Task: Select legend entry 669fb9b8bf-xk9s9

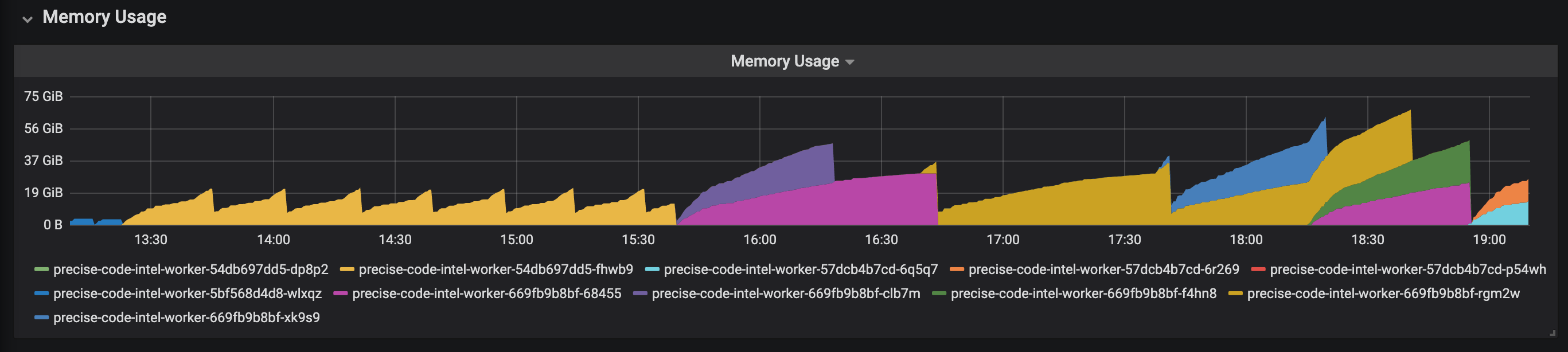Action: tap(186, 318)
